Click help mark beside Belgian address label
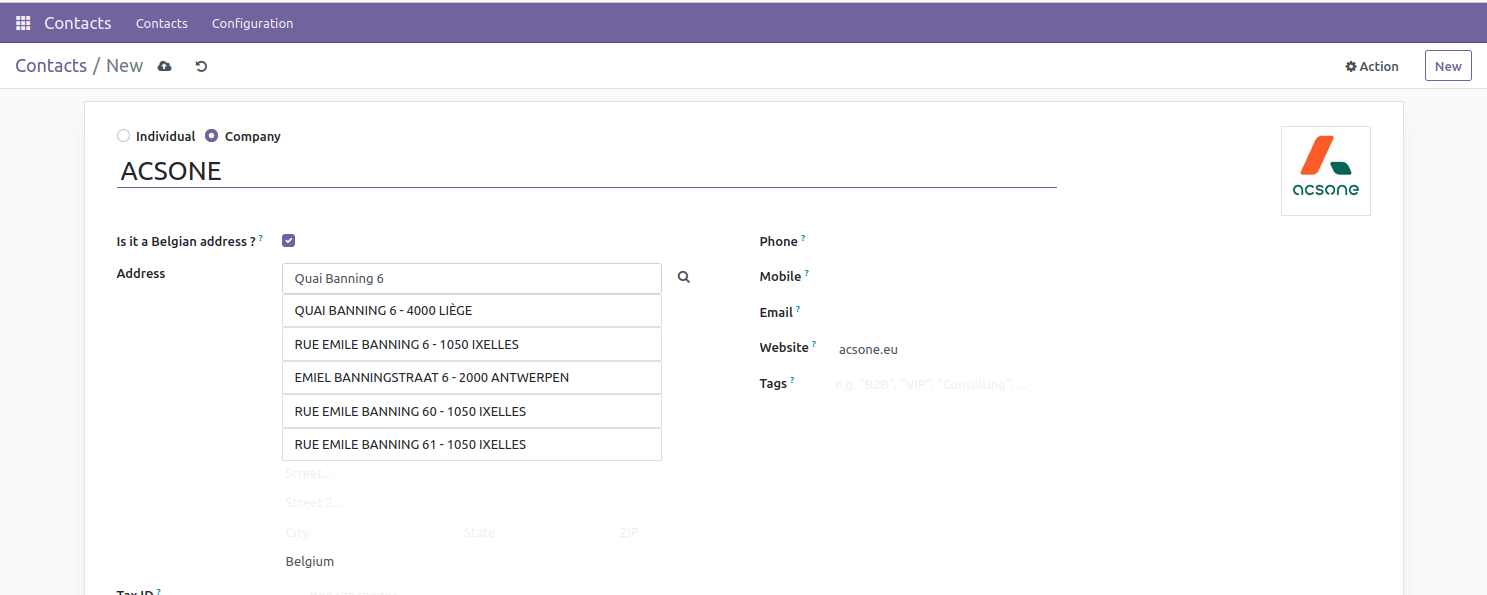The image size is (1487, 595). click(x=261, y=238)
